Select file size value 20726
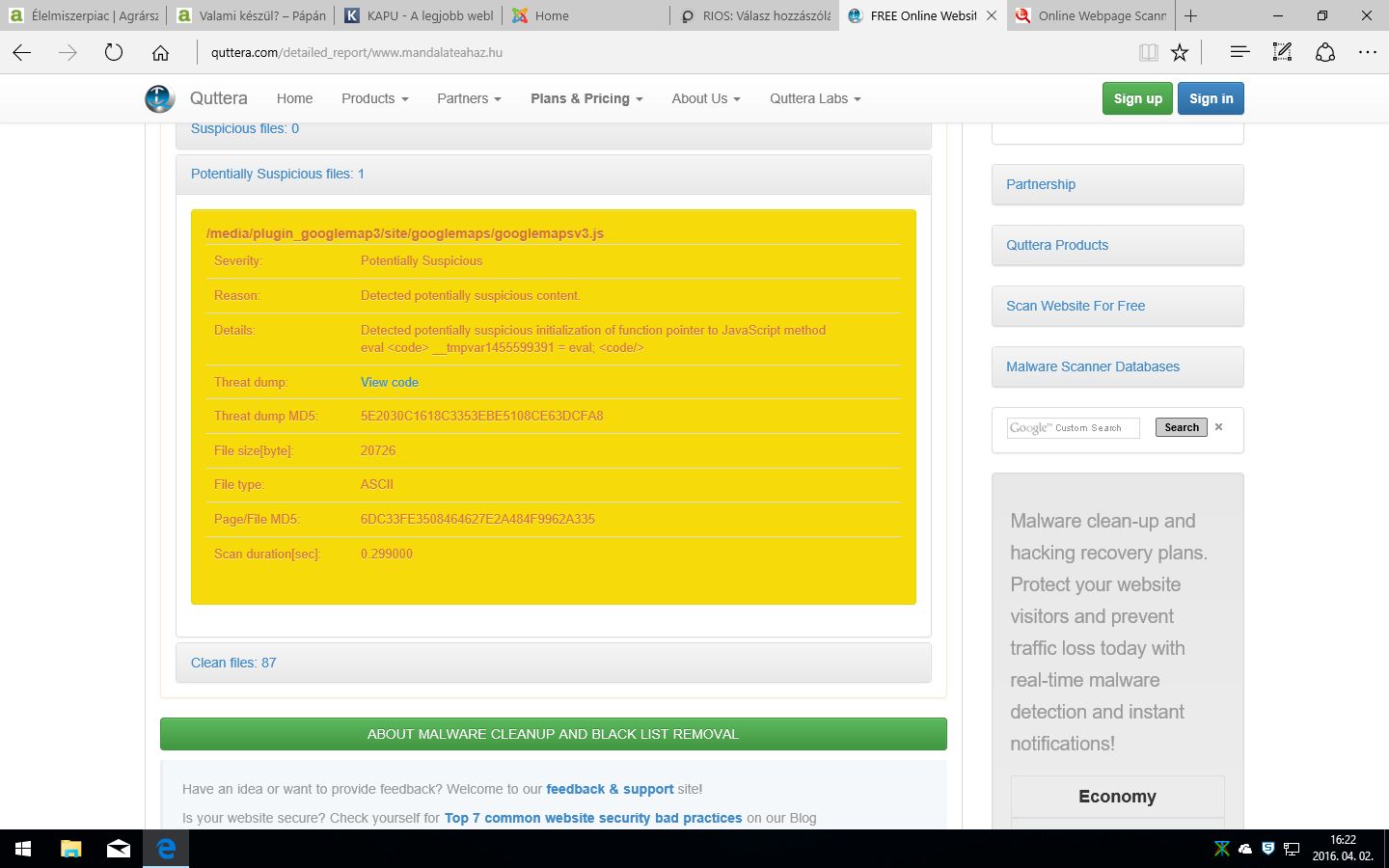 click(378, 450)
